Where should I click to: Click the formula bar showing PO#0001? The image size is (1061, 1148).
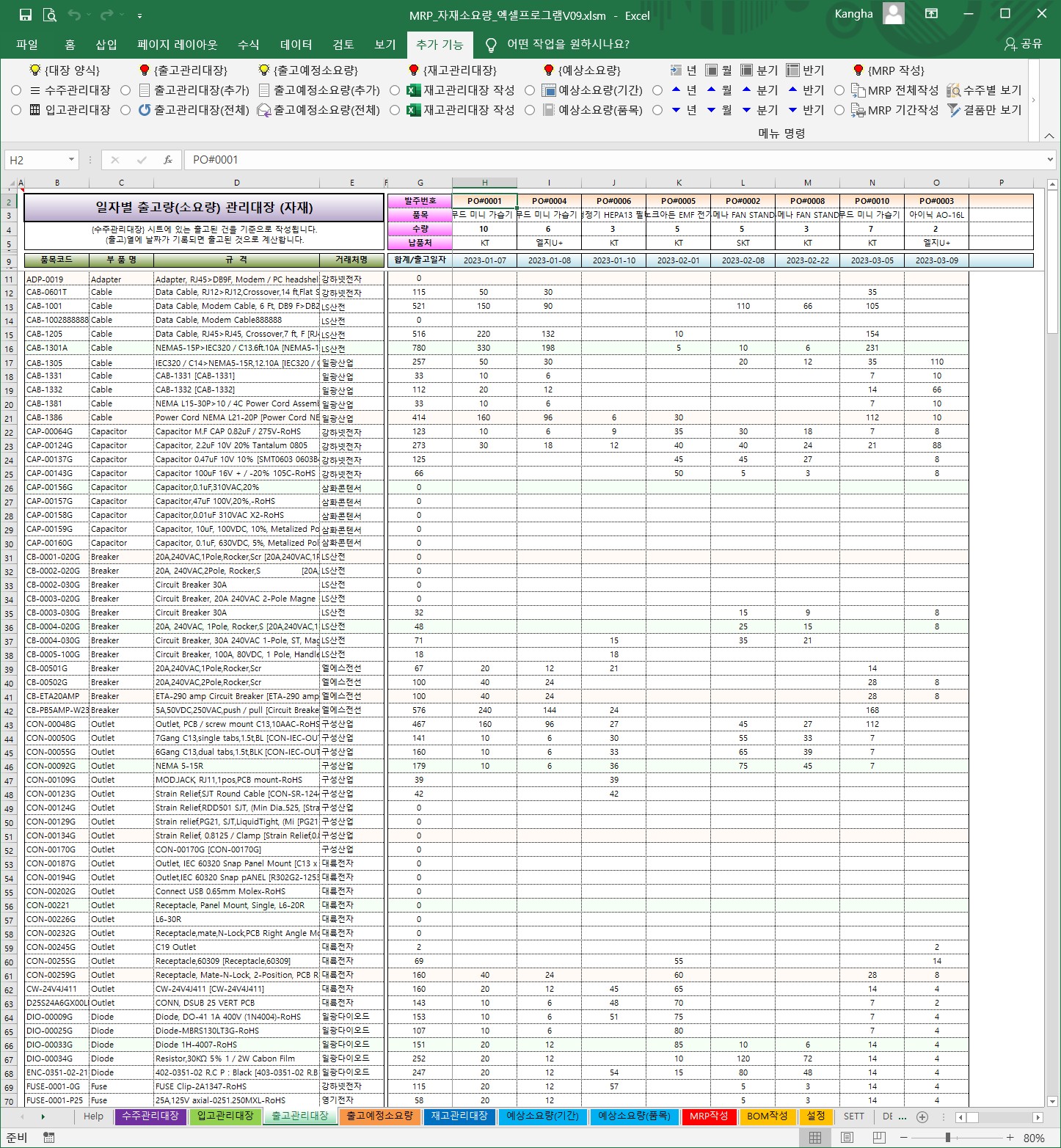(615, 159)
